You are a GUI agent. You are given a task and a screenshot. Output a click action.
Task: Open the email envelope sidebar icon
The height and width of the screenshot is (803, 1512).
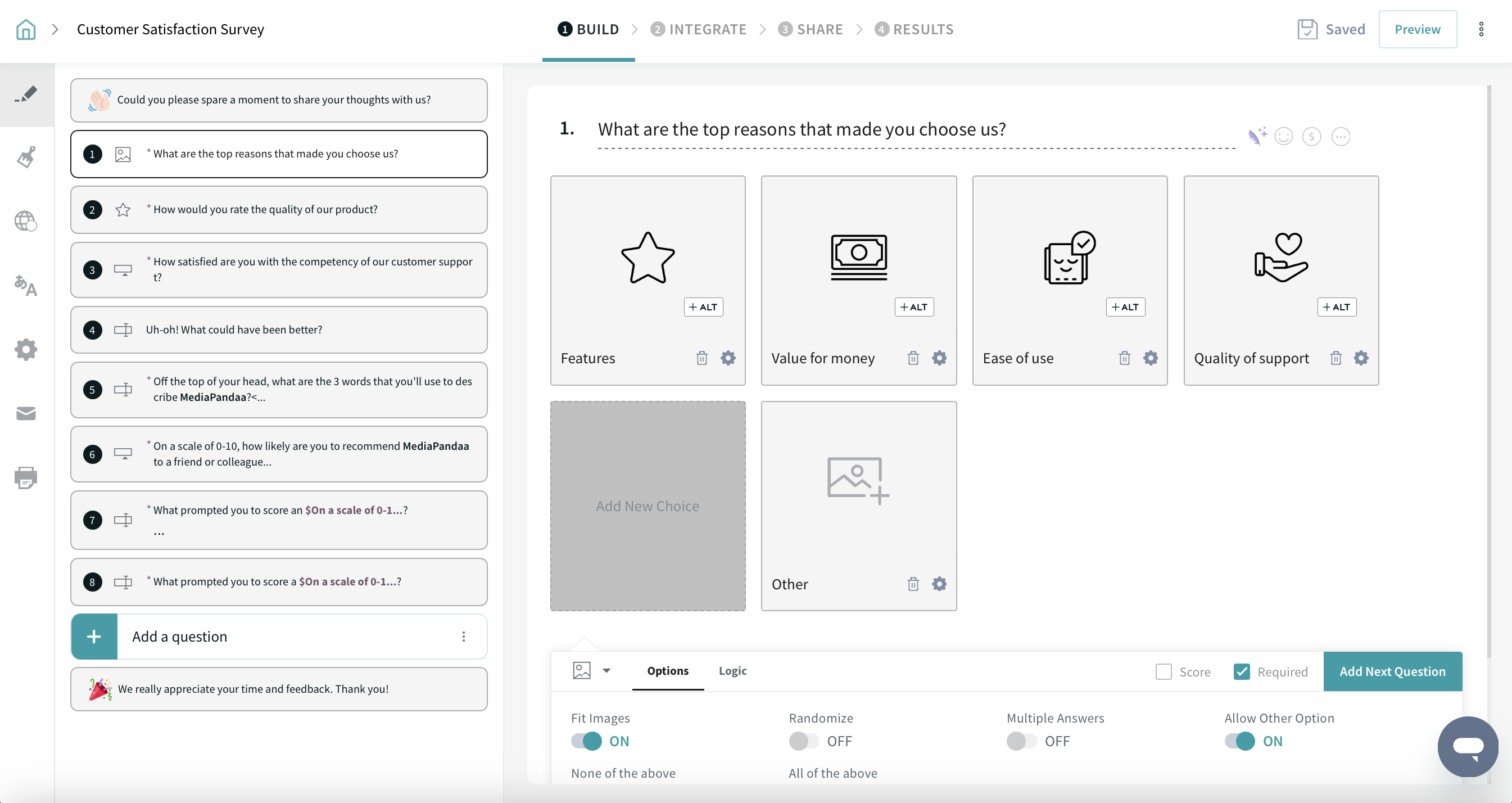pos(26,413)
